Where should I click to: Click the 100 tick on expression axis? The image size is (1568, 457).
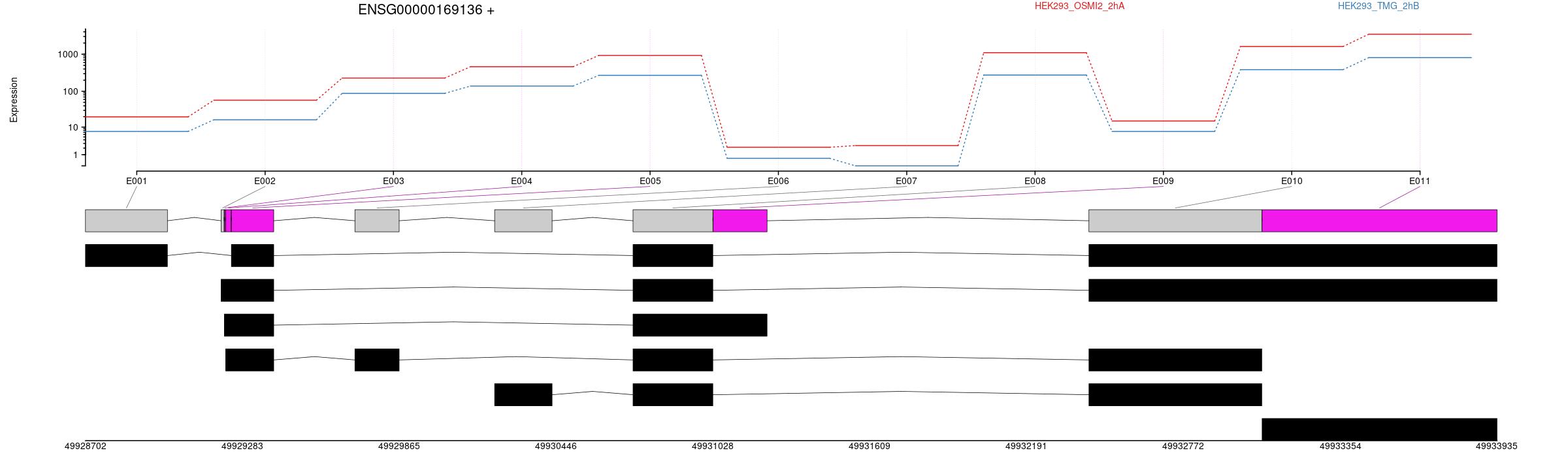tap(70, 91)
